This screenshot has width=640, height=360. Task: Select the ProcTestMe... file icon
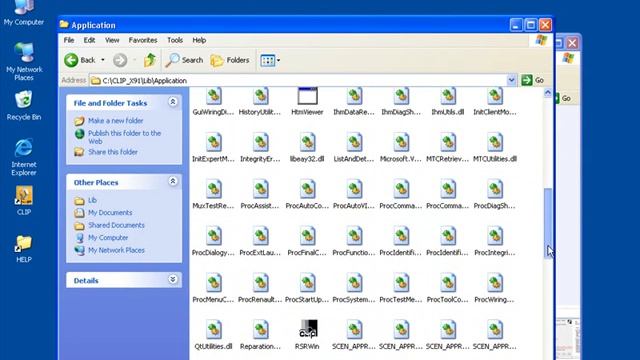point(401,283)
